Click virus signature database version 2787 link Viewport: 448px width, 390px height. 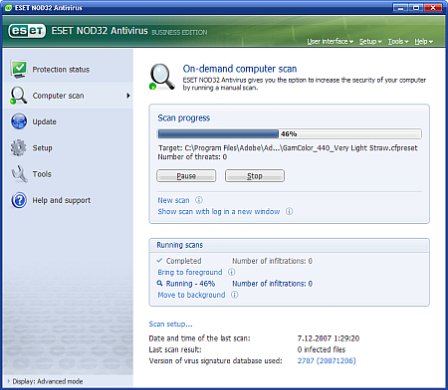[327, 361]
